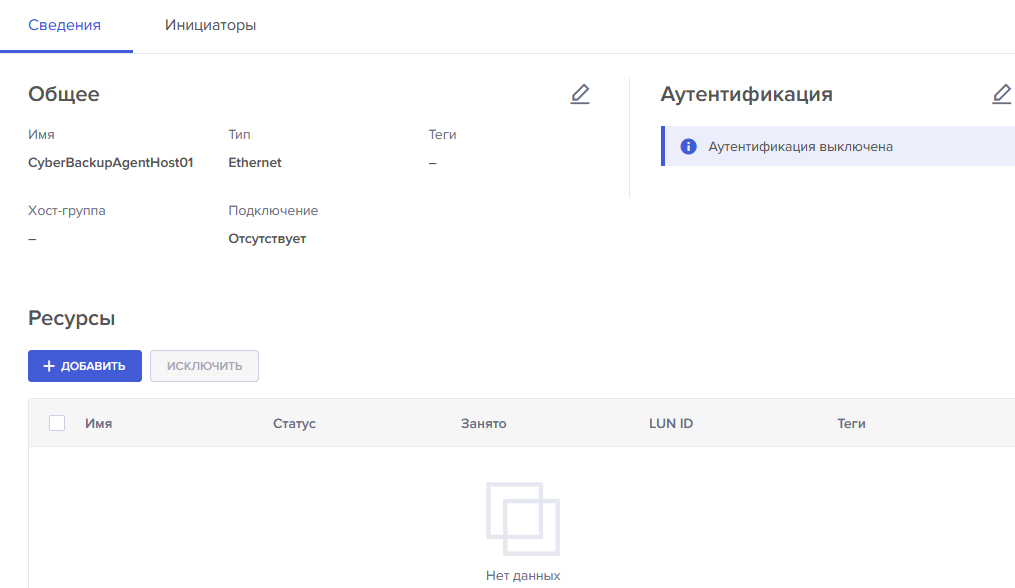
Task: Switch to the Инициаторы tab
Action: (x=210, y=26)
